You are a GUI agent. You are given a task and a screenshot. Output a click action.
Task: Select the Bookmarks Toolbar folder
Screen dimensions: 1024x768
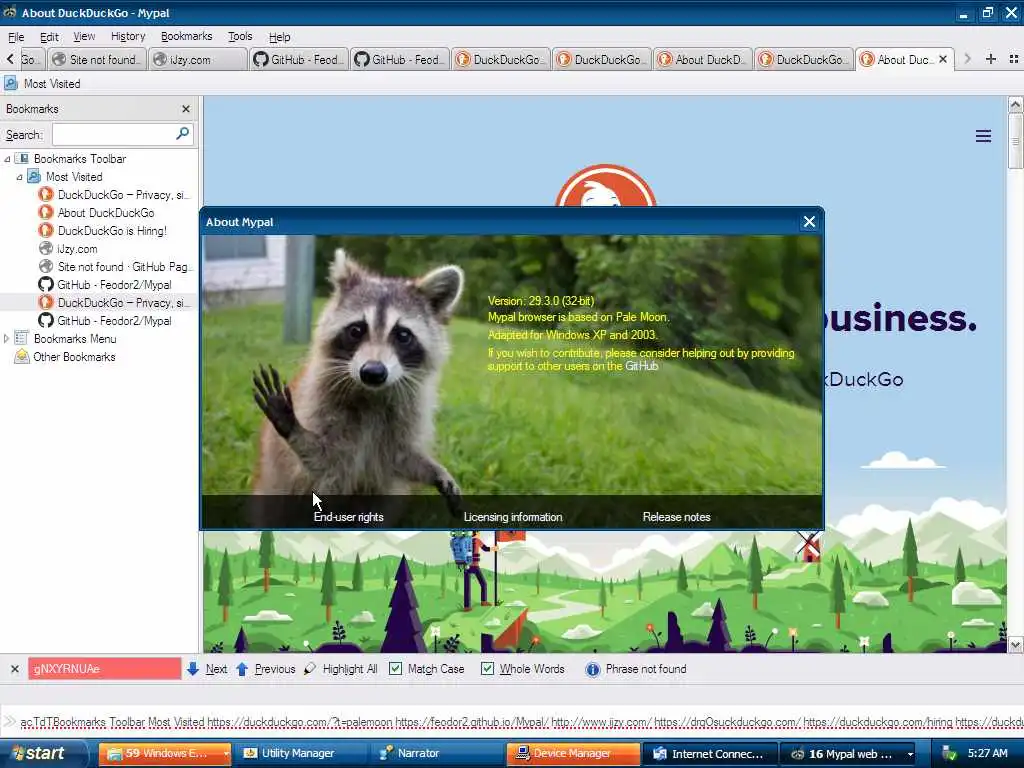pyautogui.click(x=80, y=159)
